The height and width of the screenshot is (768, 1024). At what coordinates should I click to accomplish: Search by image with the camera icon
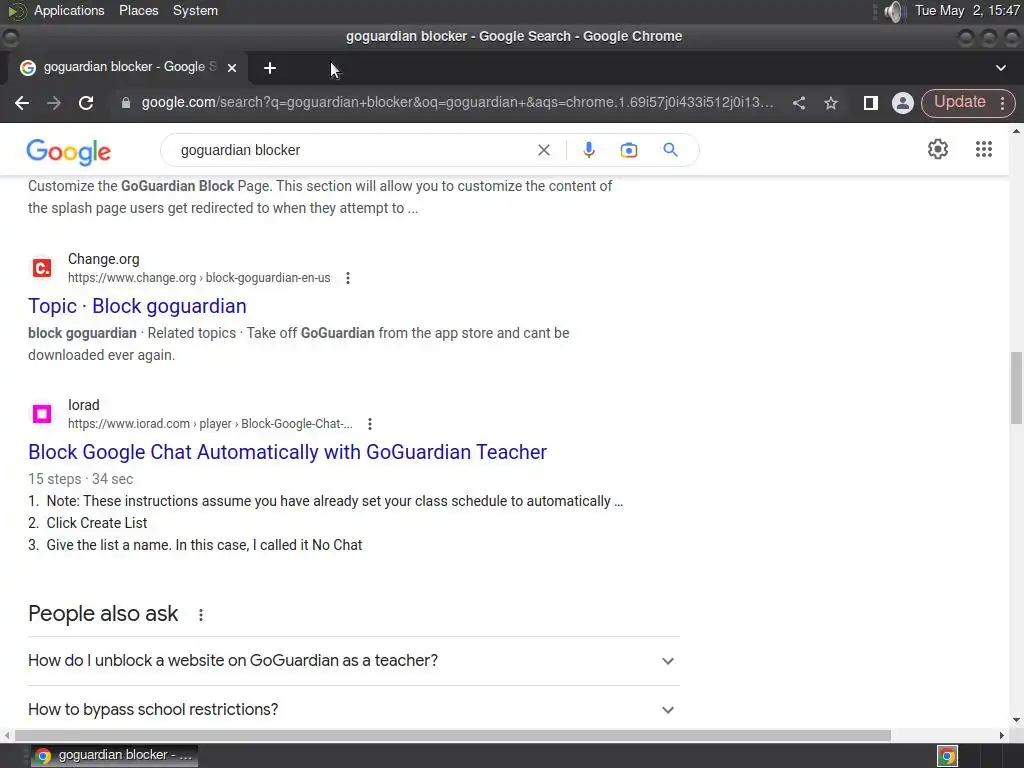click(628, 150)
